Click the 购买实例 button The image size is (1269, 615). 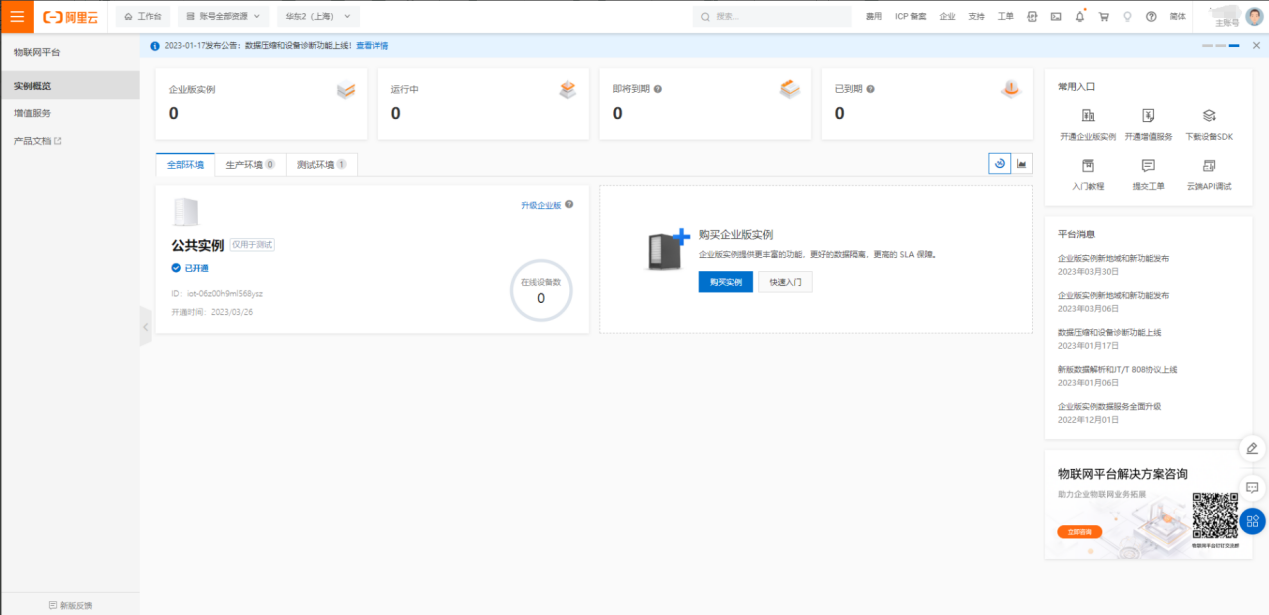tap(725, 282)
